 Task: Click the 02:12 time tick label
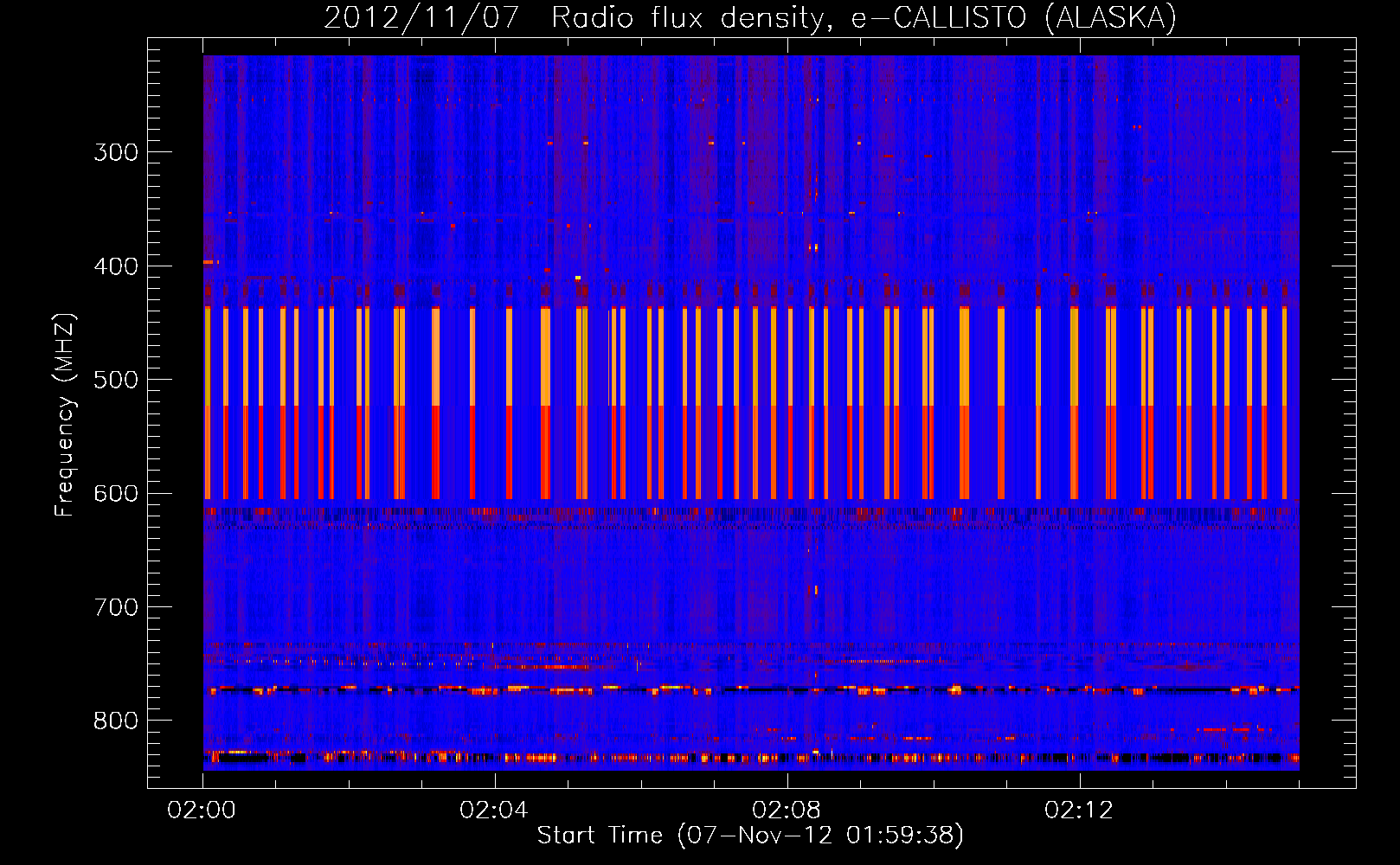(x=1079, y=811)
